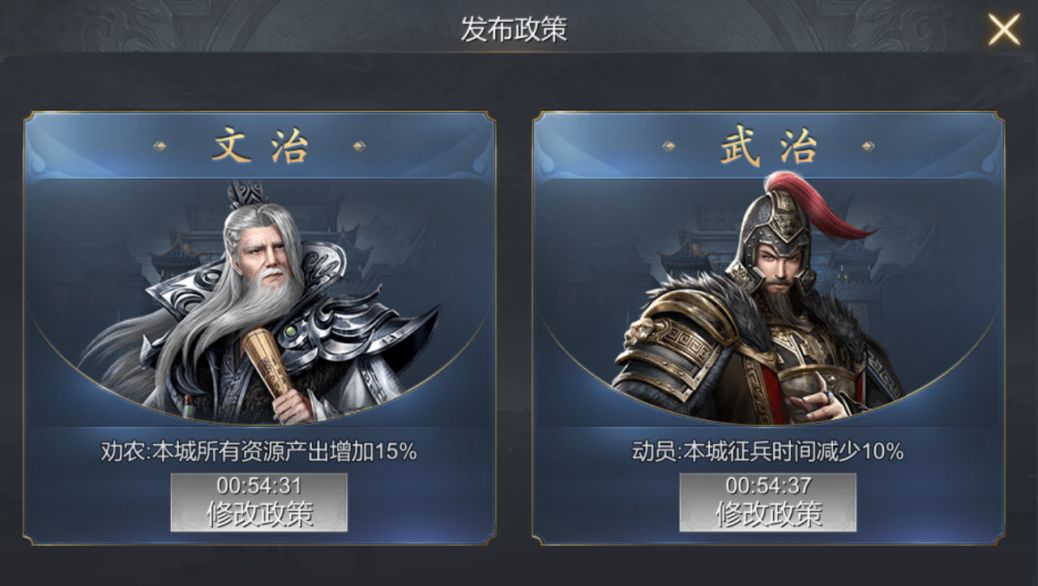Click the 00:54:31 countdown timer
Image resolution: width=1038 pixels, height=586 pixels.
[x=259, y=486]
